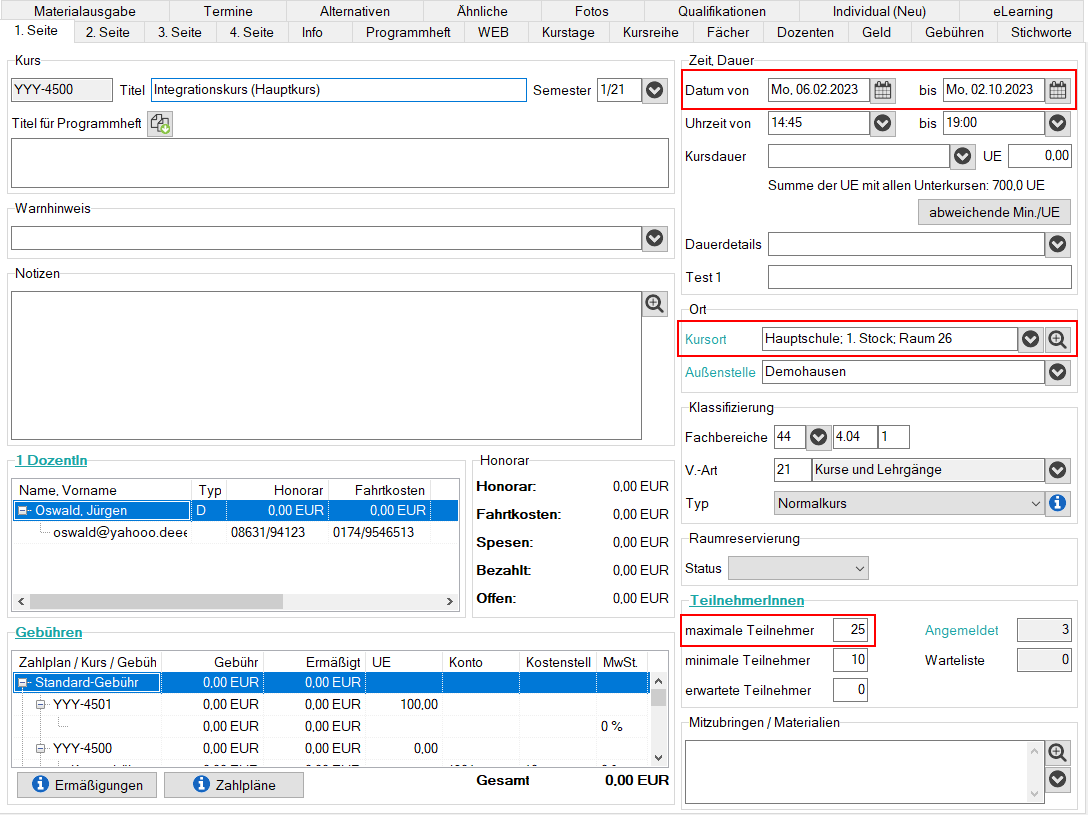Open the eLearning tab
This screenshot has width=1088, height=815.
(x=1023, y=11)
